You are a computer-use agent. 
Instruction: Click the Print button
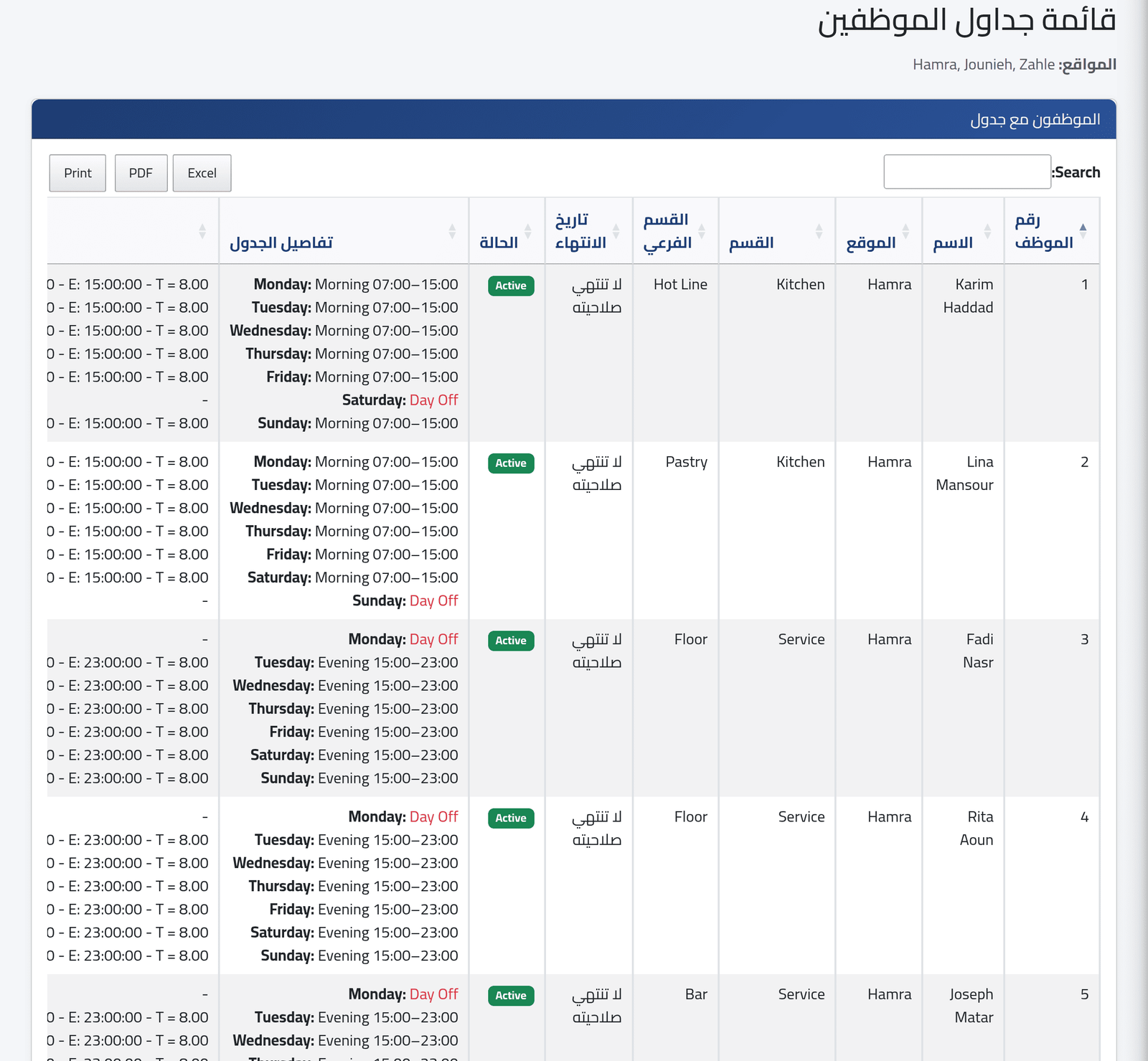(x=77, y=173)
